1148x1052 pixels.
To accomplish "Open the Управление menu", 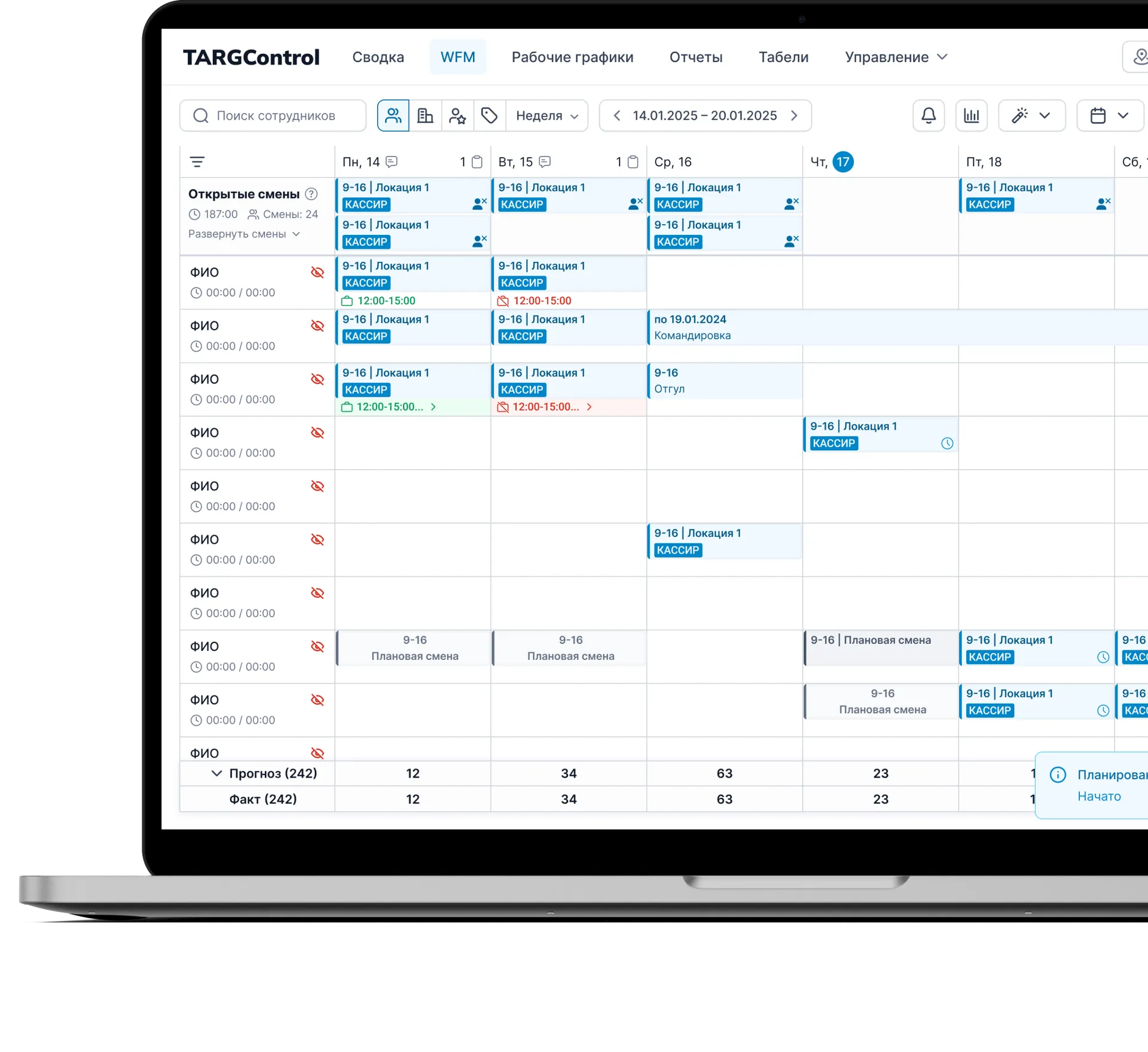I will pyautogui.click(x=895, y=57).
